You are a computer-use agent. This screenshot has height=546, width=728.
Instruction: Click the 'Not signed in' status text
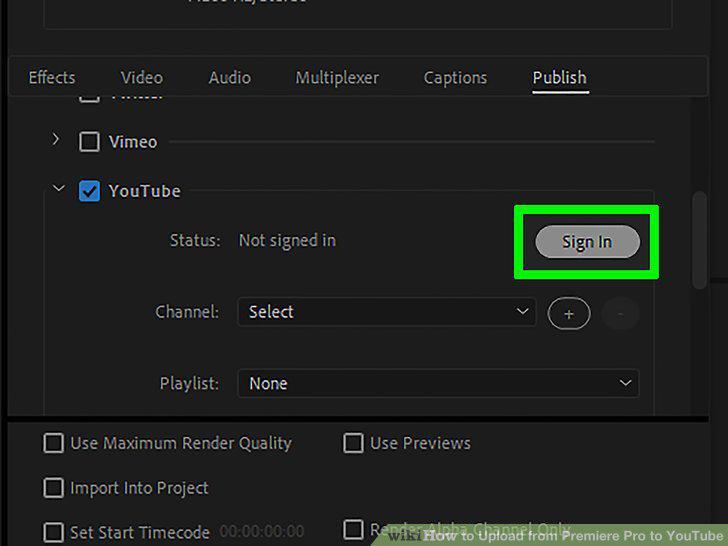(x=287, y=240)
